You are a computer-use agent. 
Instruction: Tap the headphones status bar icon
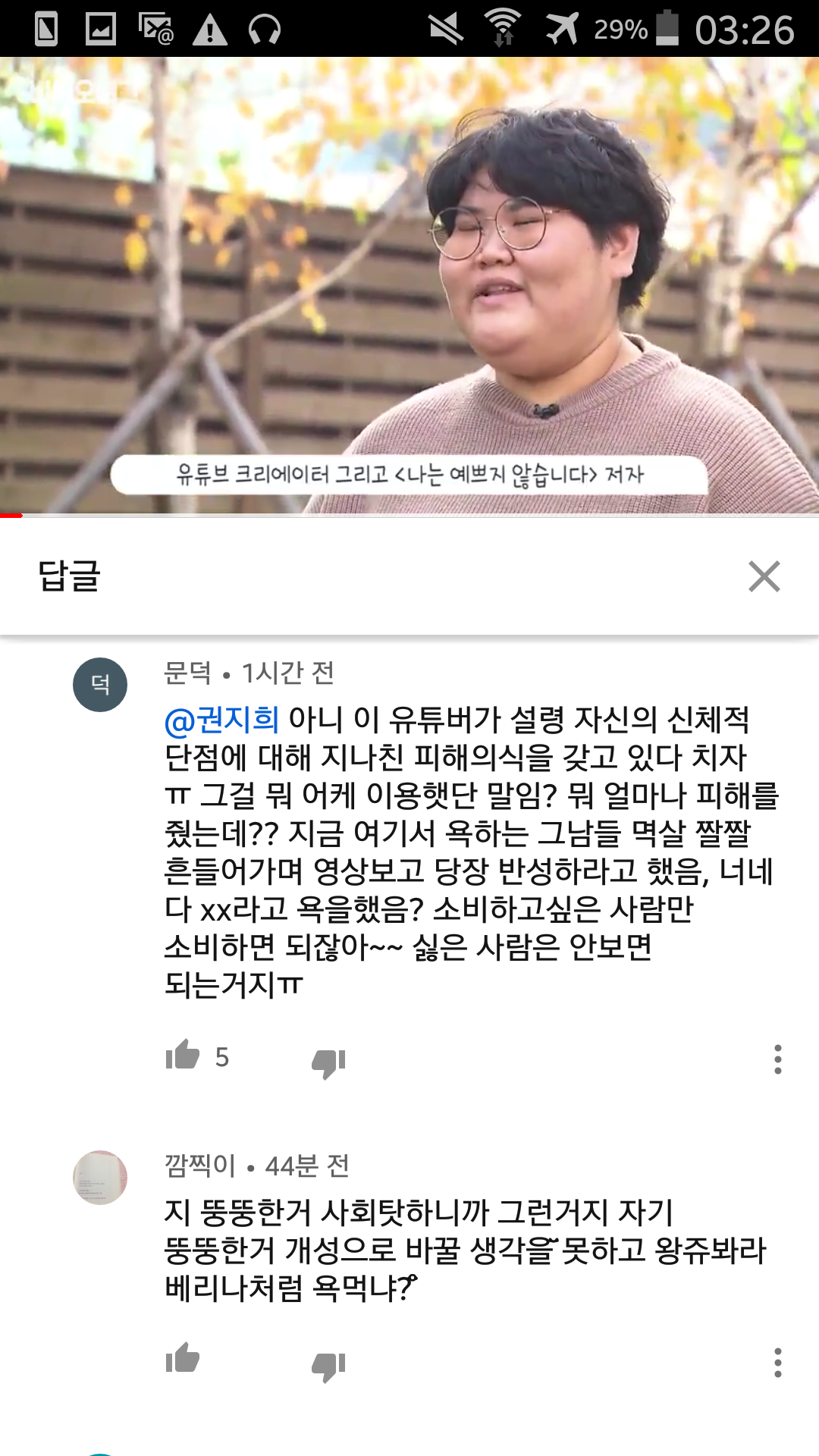[265, 30]
